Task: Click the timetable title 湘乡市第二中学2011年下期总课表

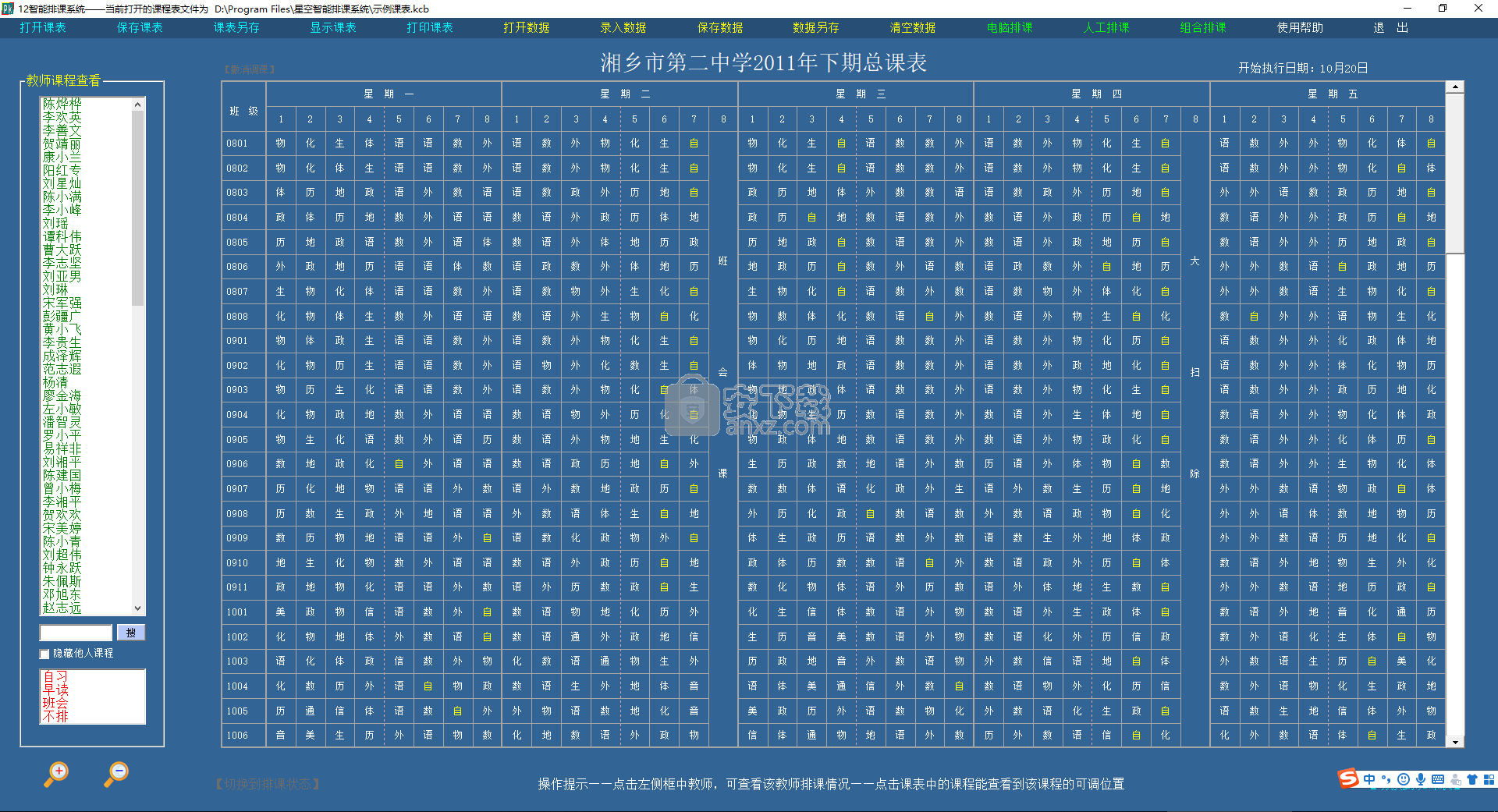Action: (764, 62)
